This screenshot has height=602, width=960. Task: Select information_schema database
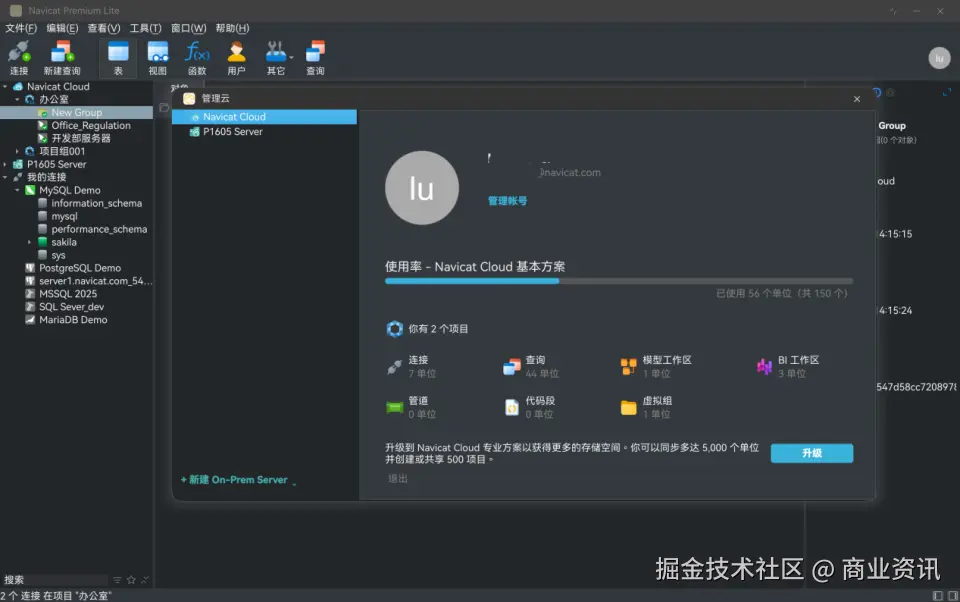[x=96, y=203]
